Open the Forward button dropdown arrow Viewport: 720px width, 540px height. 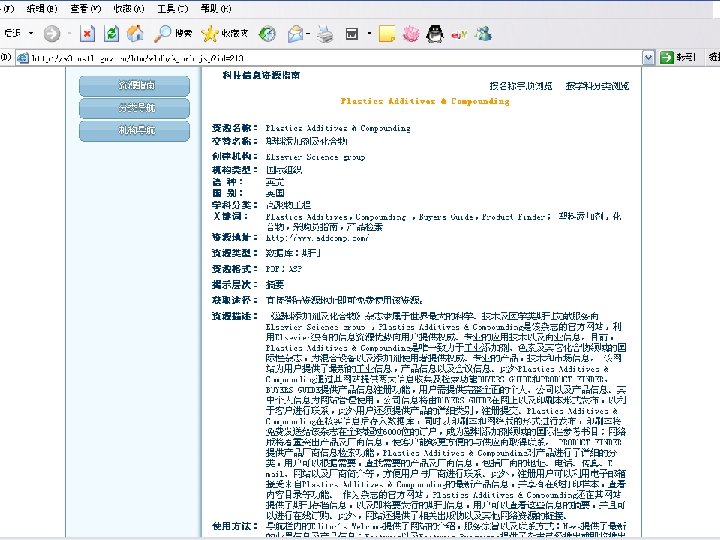click(69, 33)
